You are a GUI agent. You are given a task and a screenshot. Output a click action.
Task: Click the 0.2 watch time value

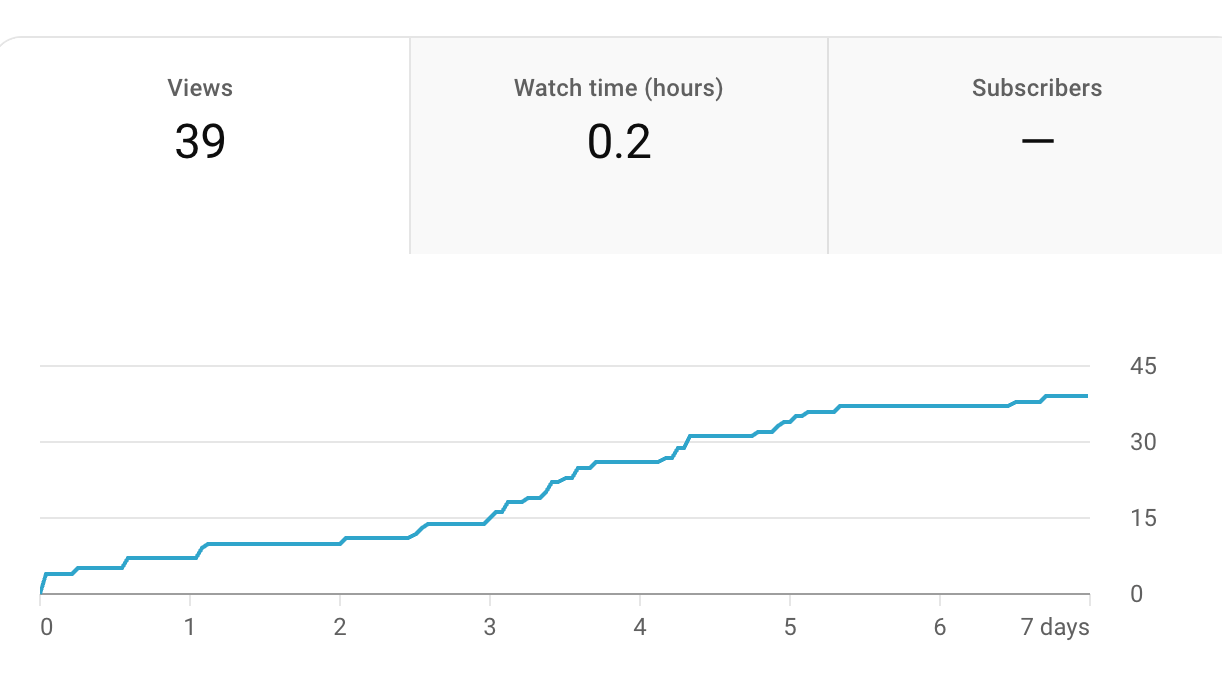pos(619,141)
